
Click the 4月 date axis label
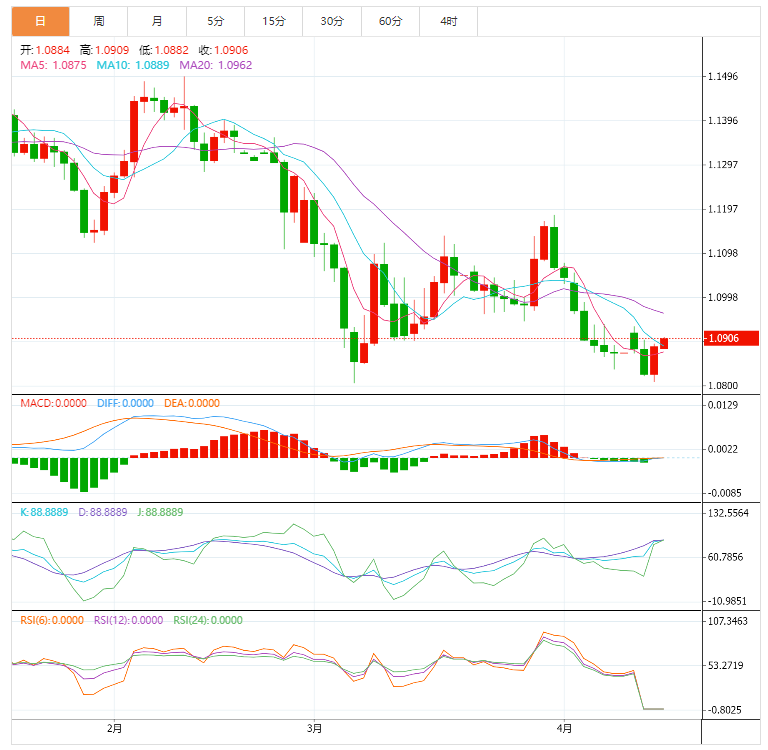564,728
